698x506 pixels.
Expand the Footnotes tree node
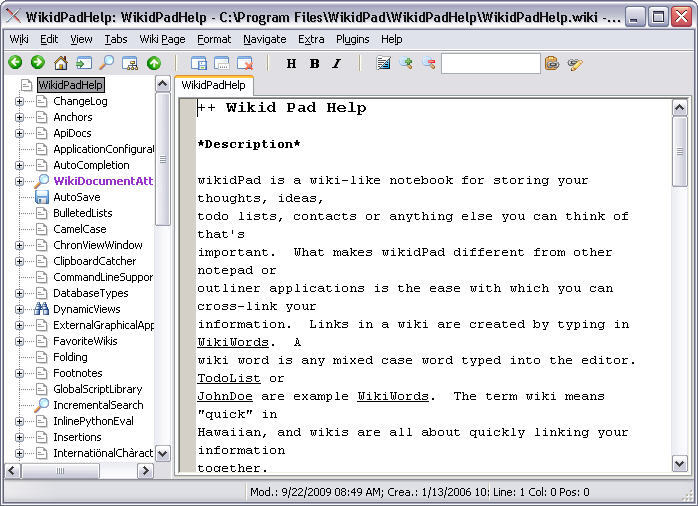point(19,373)
